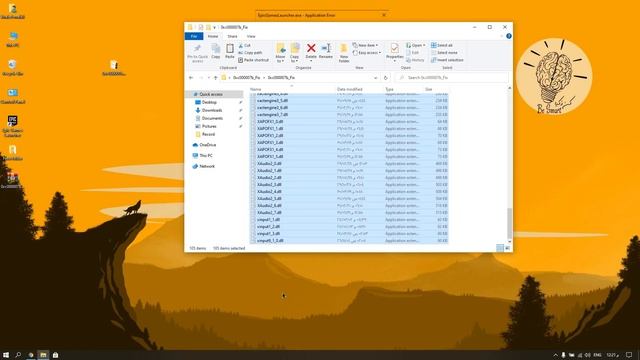Open Epic Games Launcher desktop shortcut
Screen dimensions: 640x360
click(12, 126)
